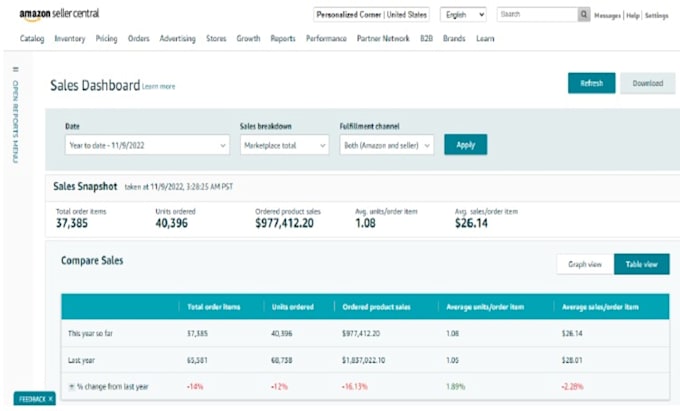Close the Feedback tab via its X
Image resolution: width=680 pixels, height=411 pixels.
tap(51, 399)
